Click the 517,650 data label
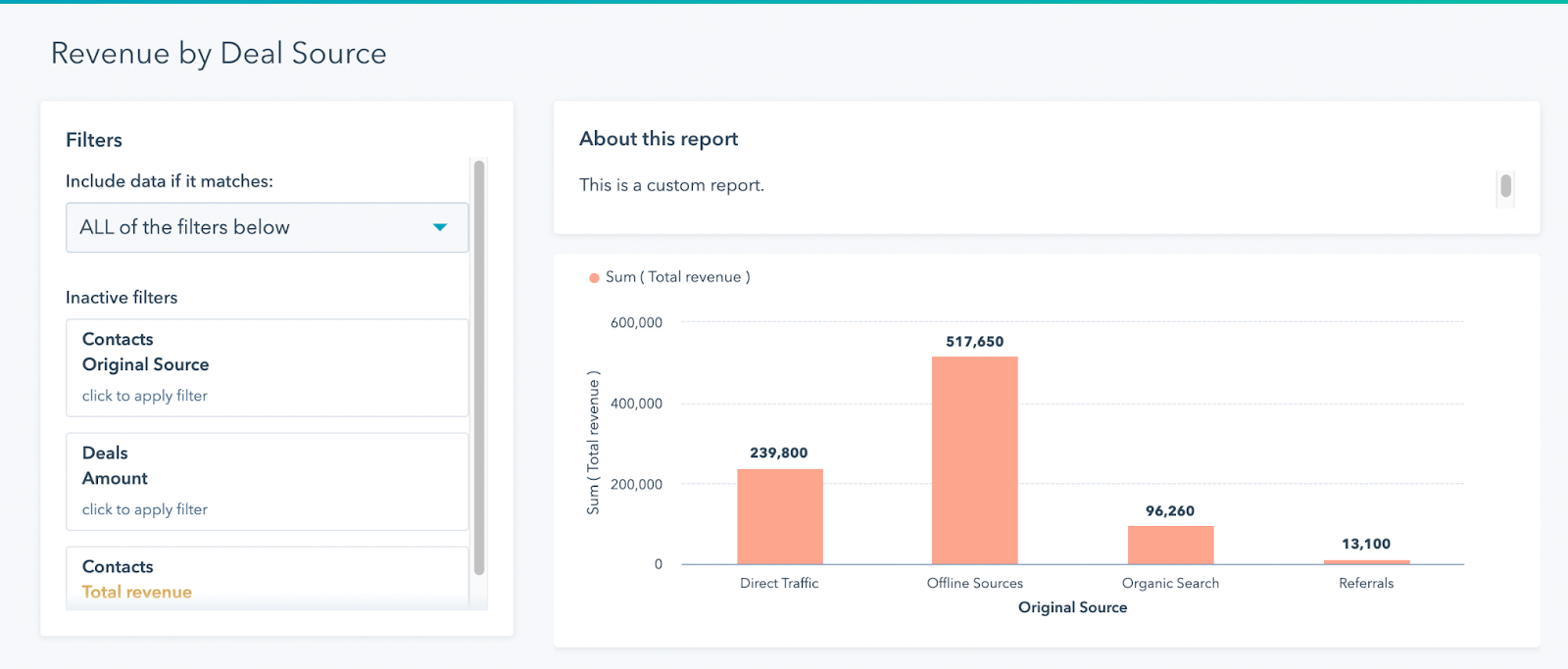This screenshot has height=669, width=1568. pos(974,342)
